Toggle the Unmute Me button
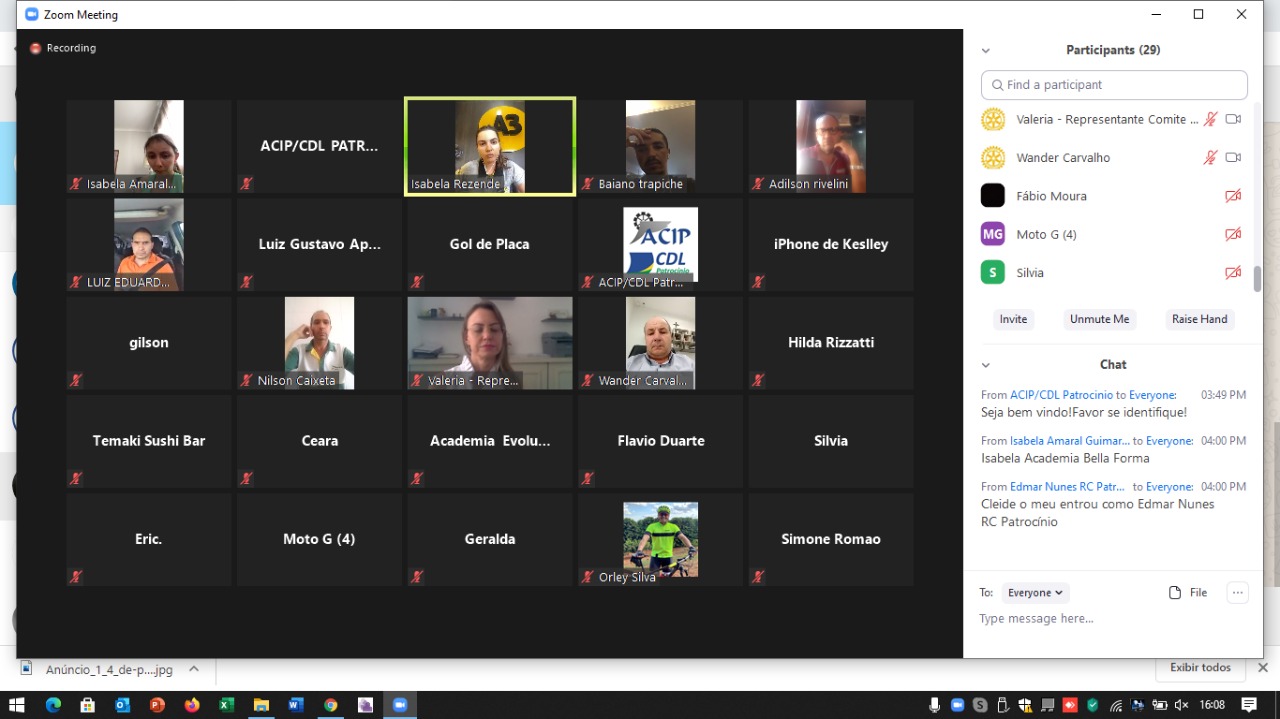This screenshot has height=719, width=1280. click(1099, 319)
